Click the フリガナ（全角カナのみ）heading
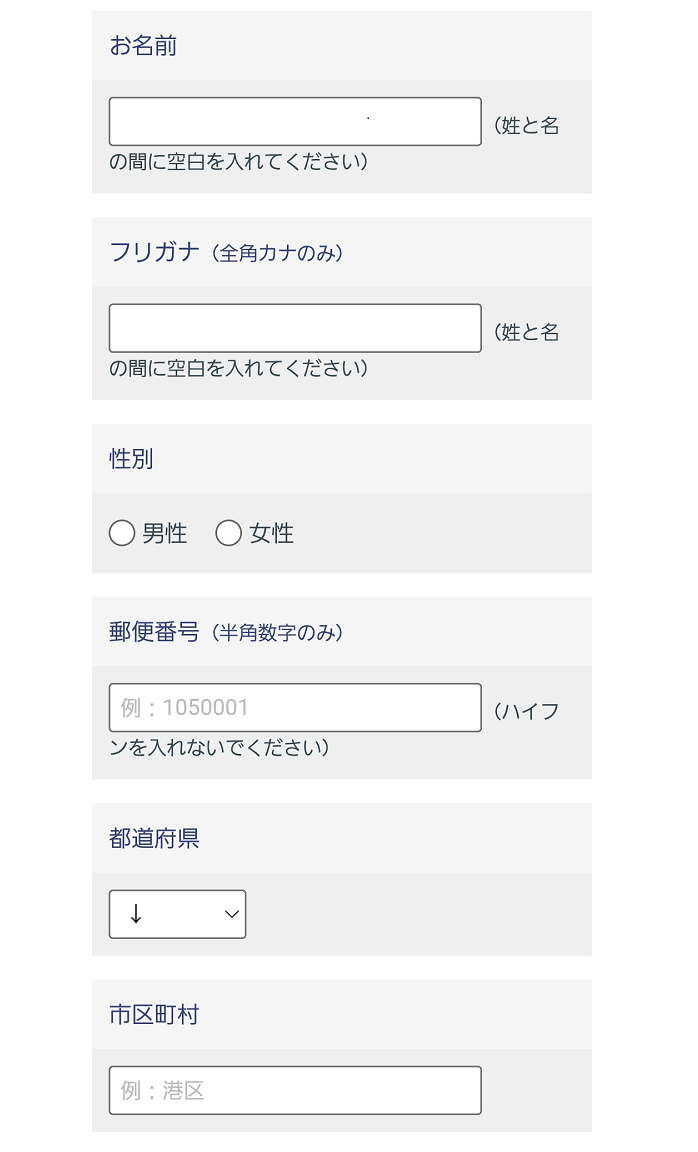698x1152 pixels. click(x=227, y=252)
